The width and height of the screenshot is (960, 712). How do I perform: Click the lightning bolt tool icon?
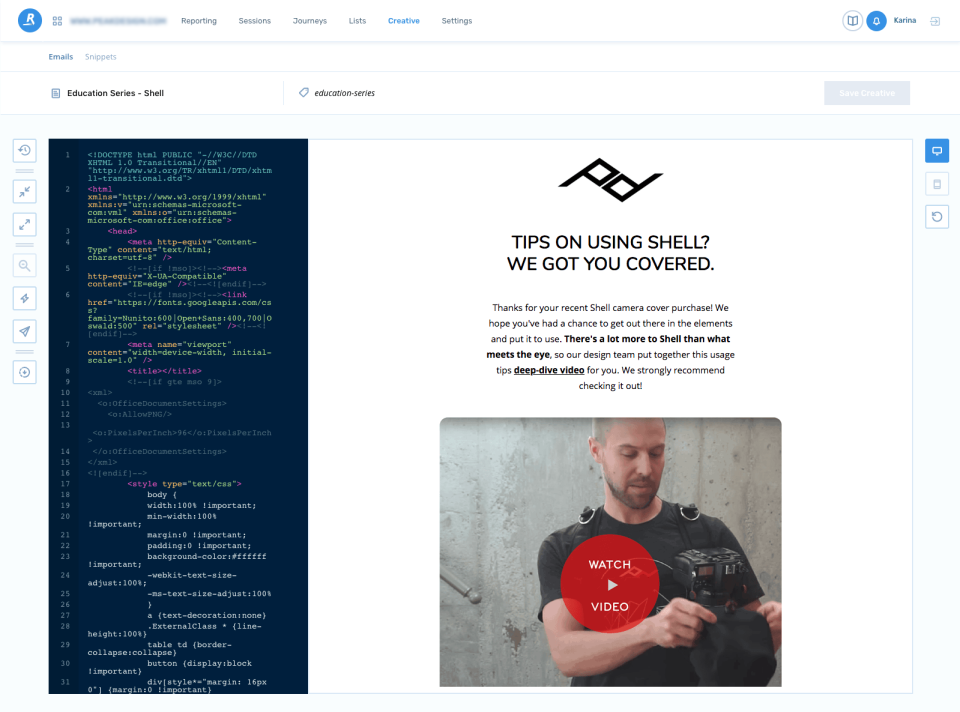[x=24, y=298]
